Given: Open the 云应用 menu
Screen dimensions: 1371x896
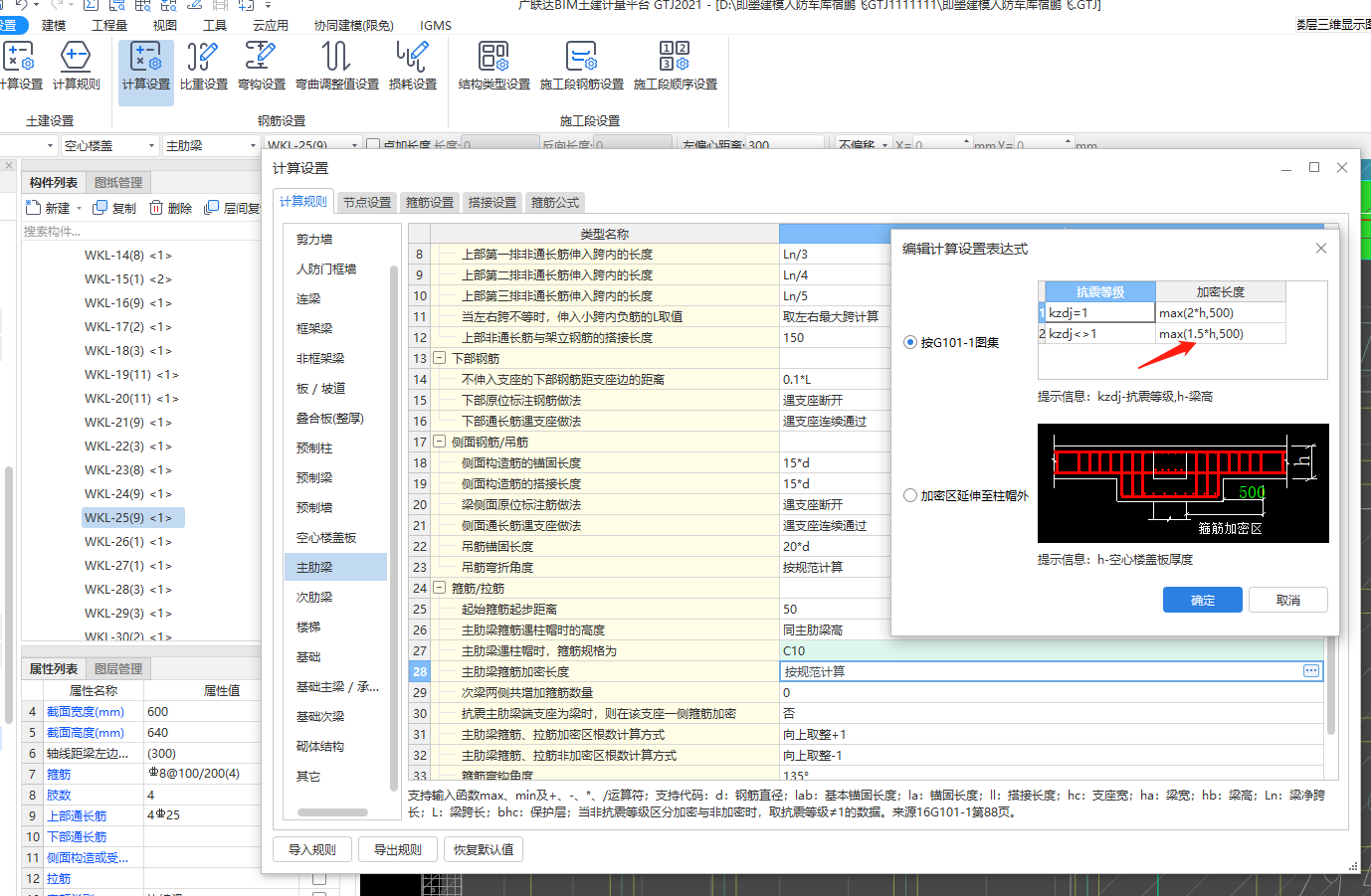Looking at the screenshot, I should [x=271, y=25].
